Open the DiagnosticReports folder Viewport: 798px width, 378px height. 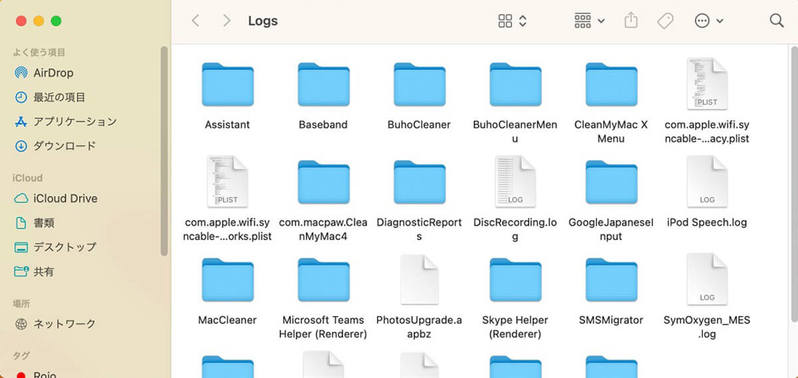click(x=419, y=182)
